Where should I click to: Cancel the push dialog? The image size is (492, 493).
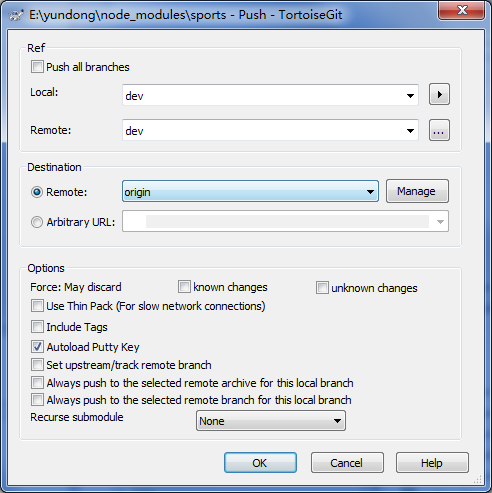[347, 463]
